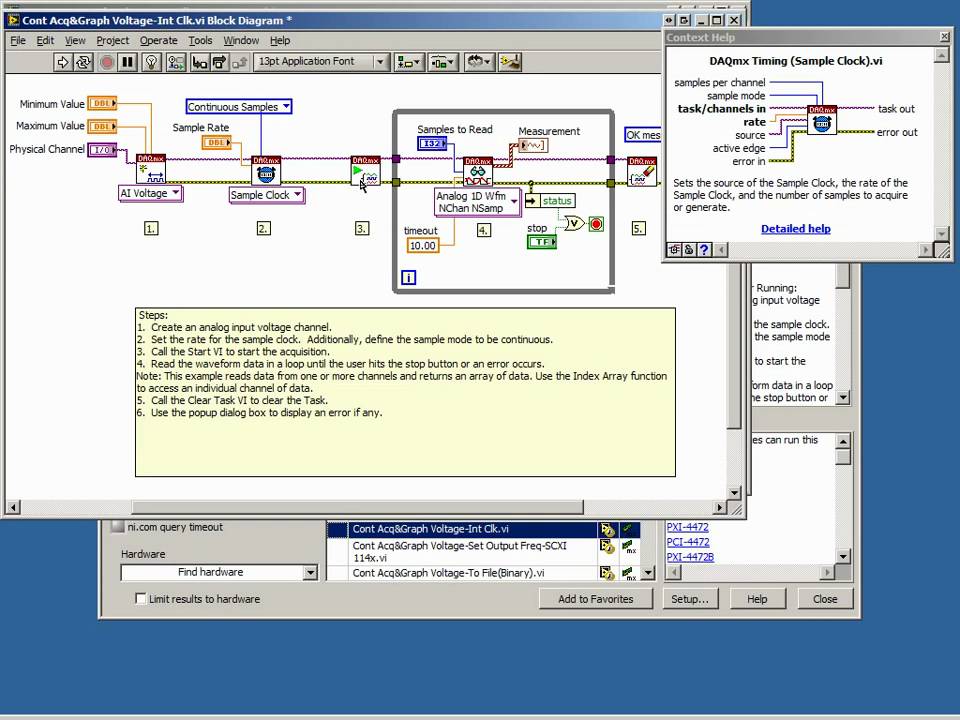Click the stop TF boolean terminal

pos(542,242)
